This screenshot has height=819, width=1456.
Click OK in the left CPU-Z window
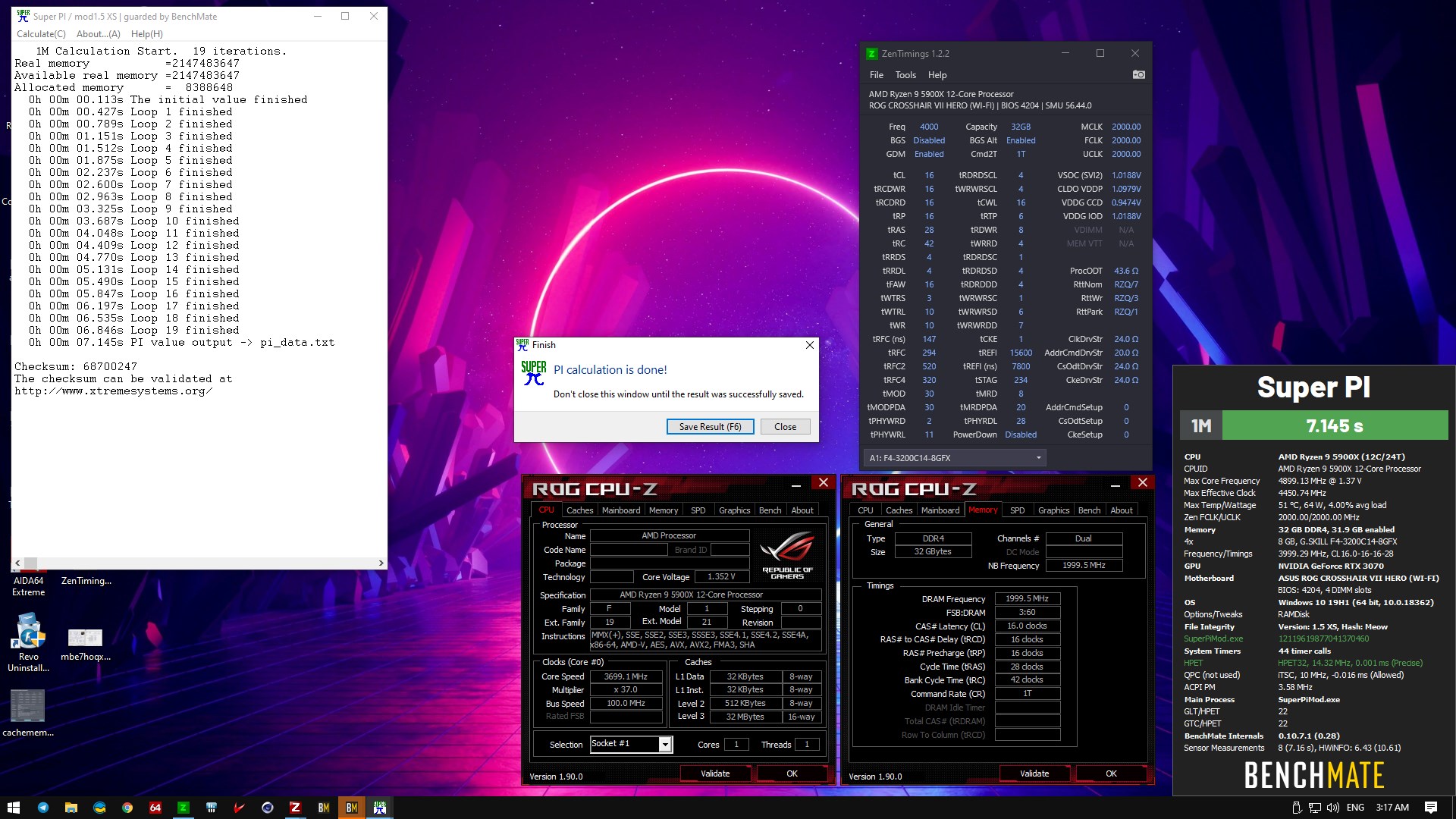pos(792,773)
